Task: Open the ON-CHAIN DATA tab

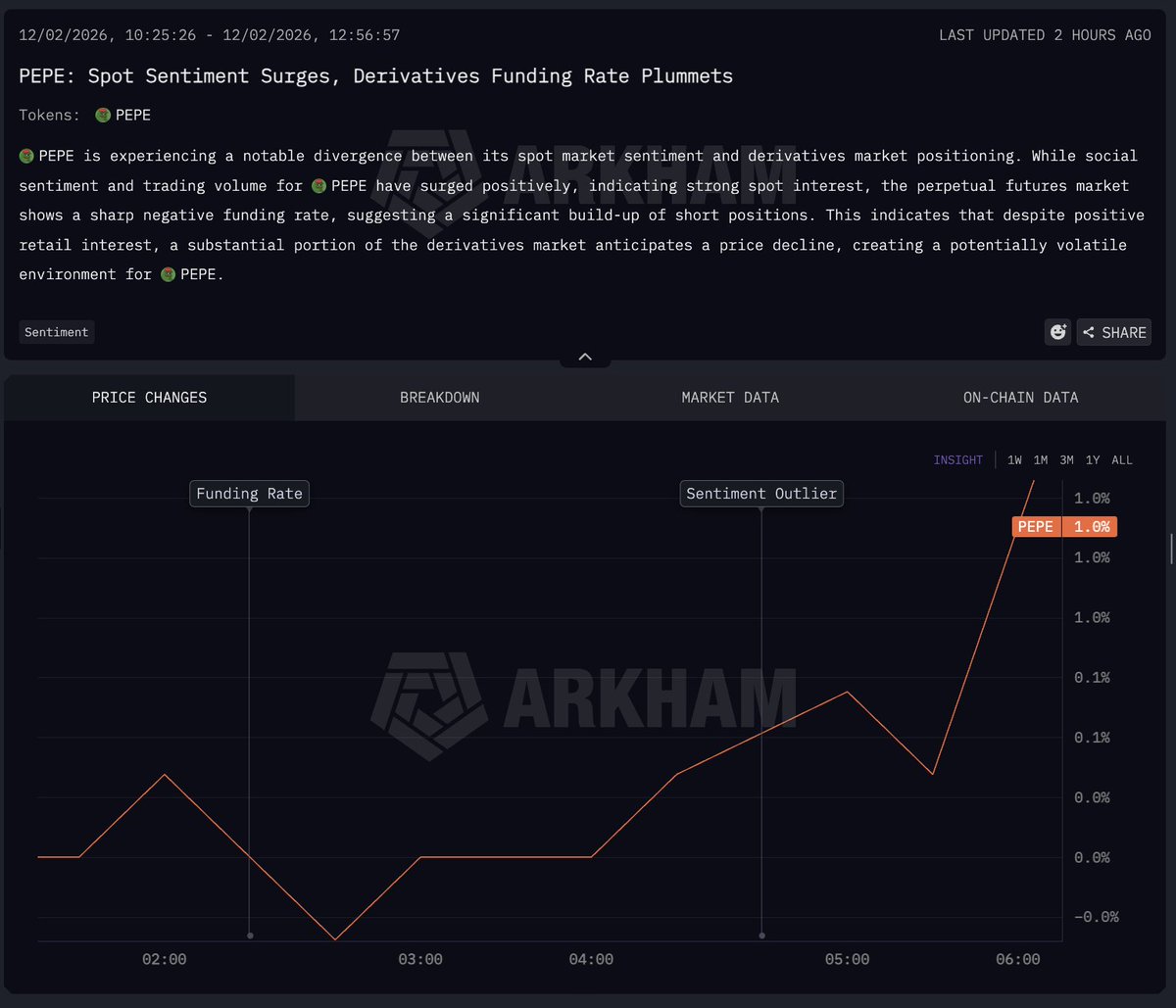Action: pos(1020,397)
